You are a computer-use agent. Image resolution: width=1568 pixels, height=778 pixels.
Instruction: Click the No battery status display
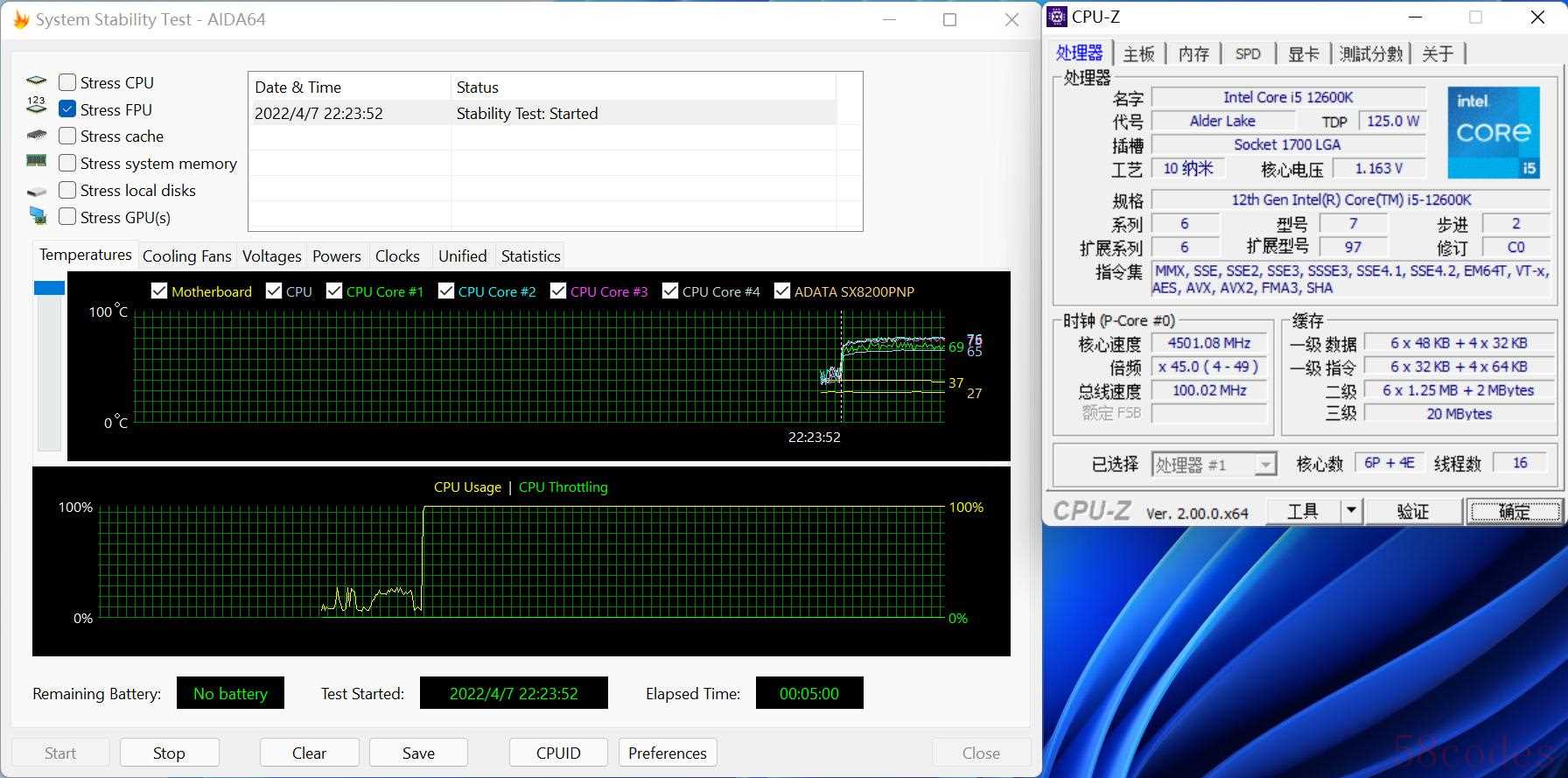pyautogui.click(x=230, y=693)
